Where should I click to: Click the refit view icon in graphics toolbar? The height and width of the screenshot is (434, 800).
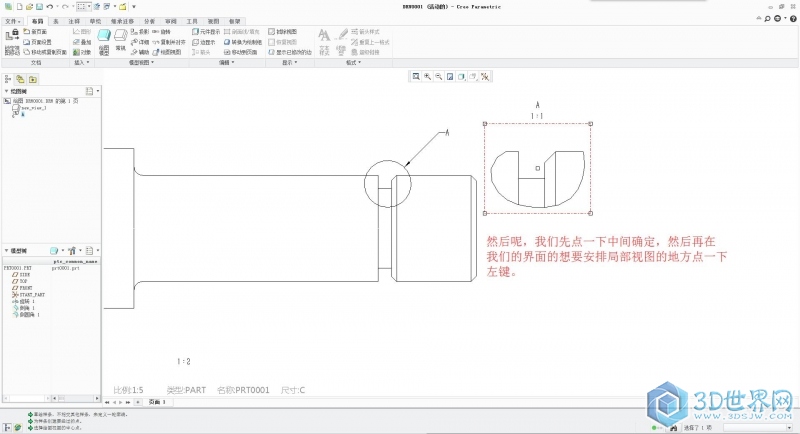416,76
